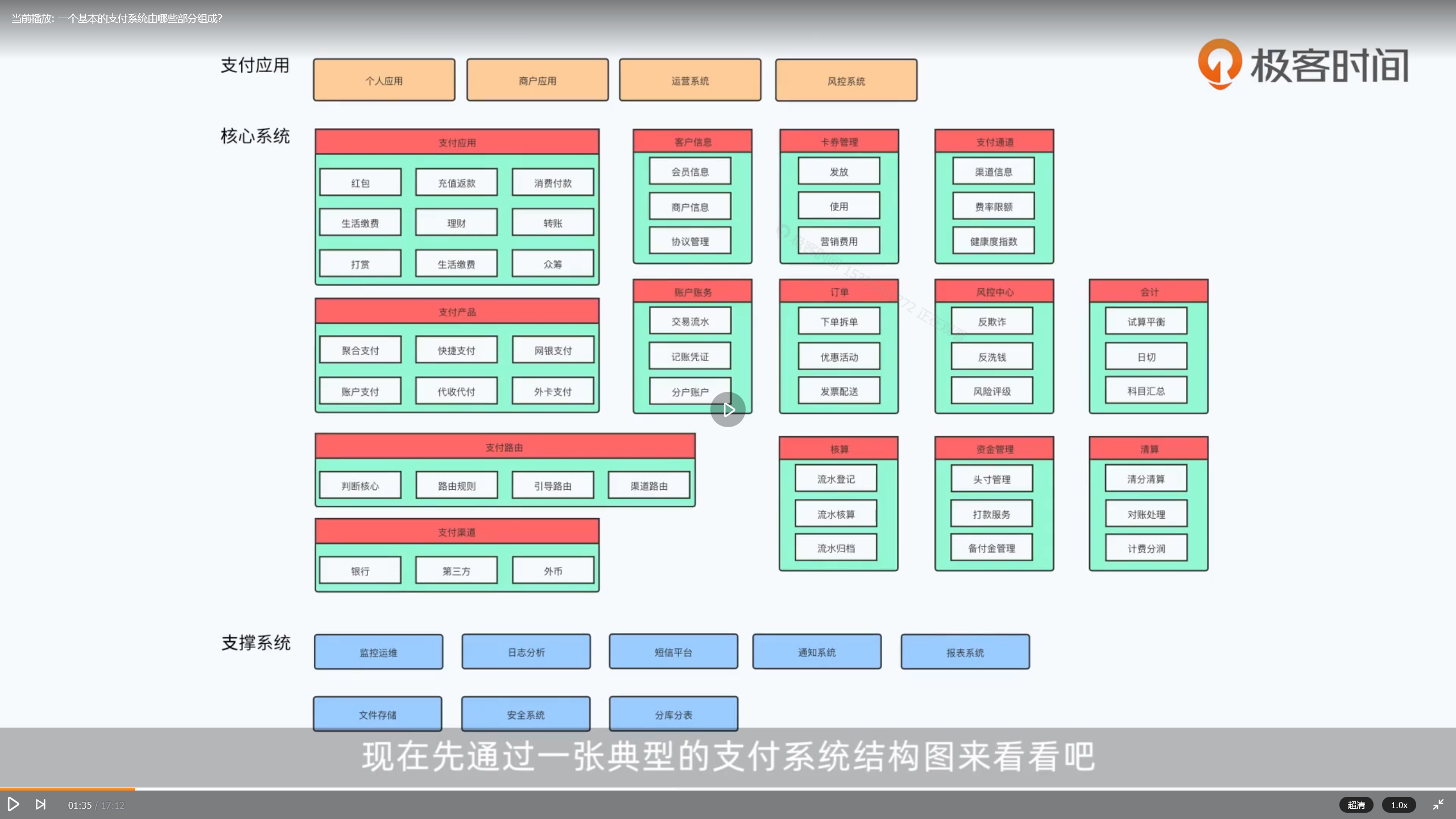Click the current time display 01:35
The image size is (1456, 819).
pos(80,805)
